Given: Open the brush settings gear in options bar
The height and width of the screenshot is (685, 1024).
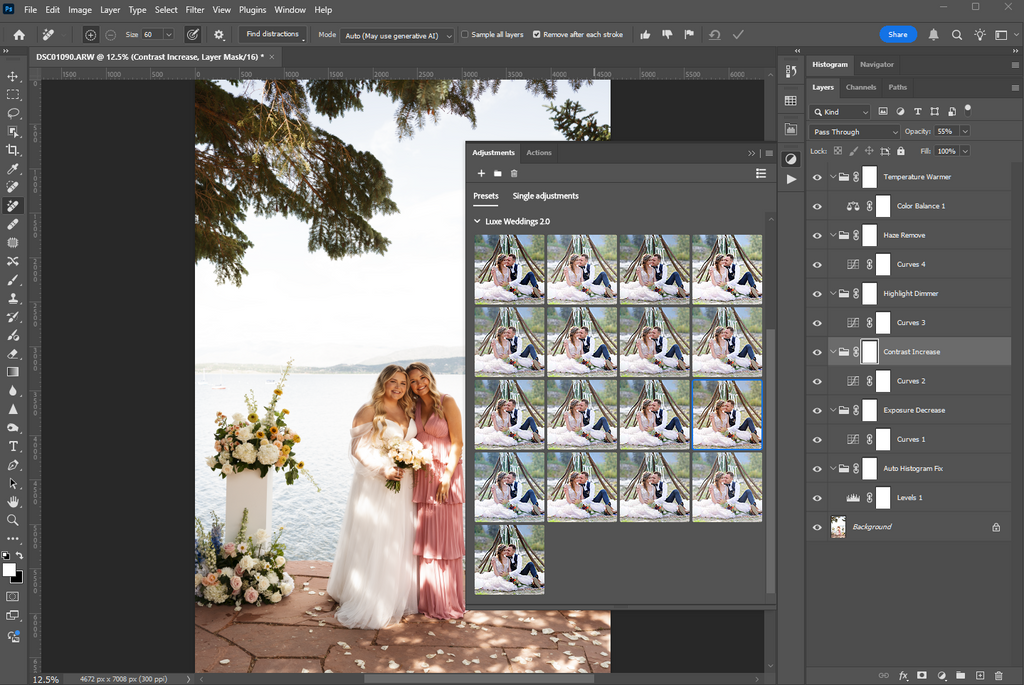Looking at the screenshot, I should 219,33.
